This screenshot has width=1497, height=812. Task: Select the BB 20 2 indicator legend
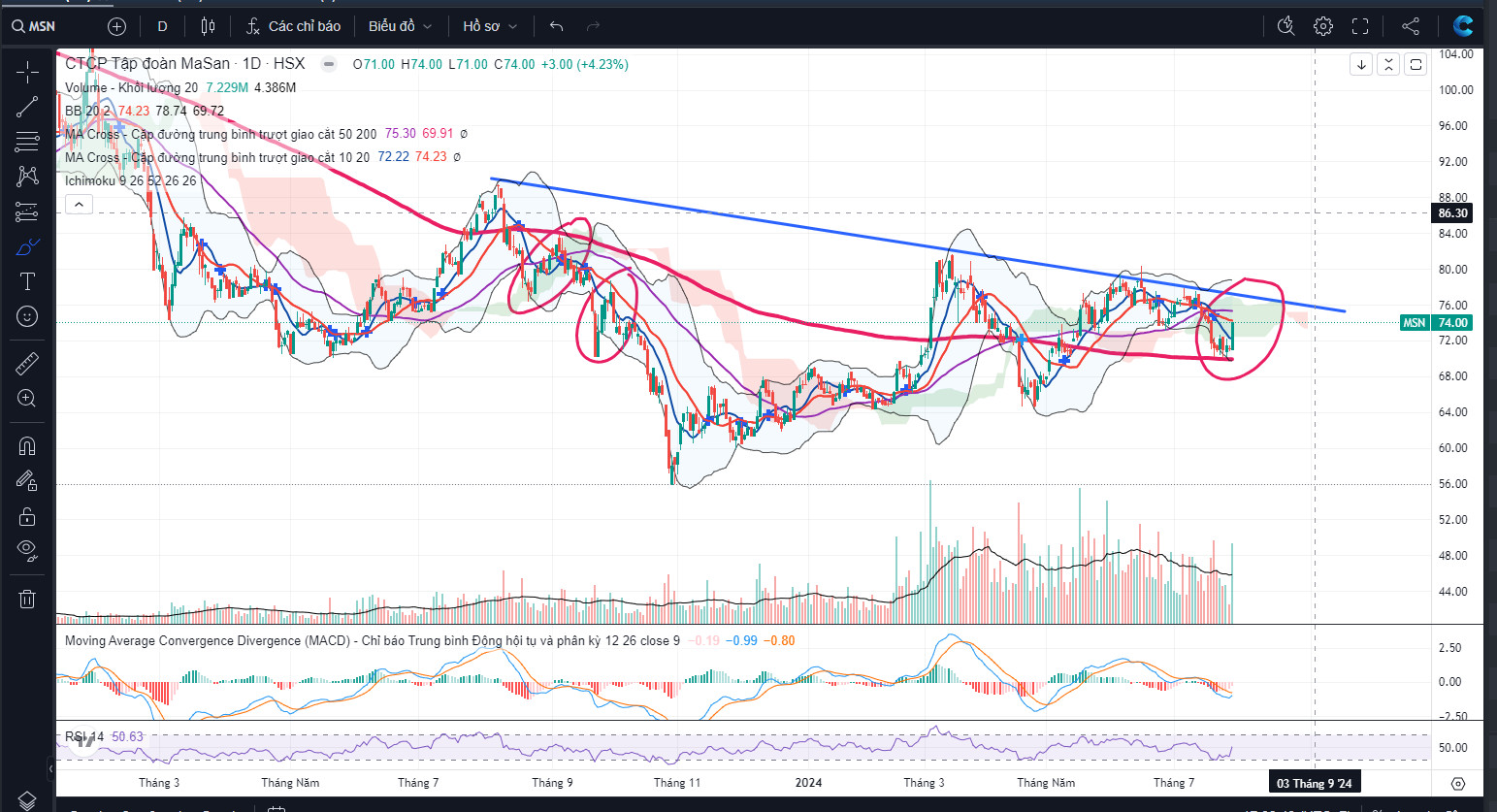tap(87, 111)
